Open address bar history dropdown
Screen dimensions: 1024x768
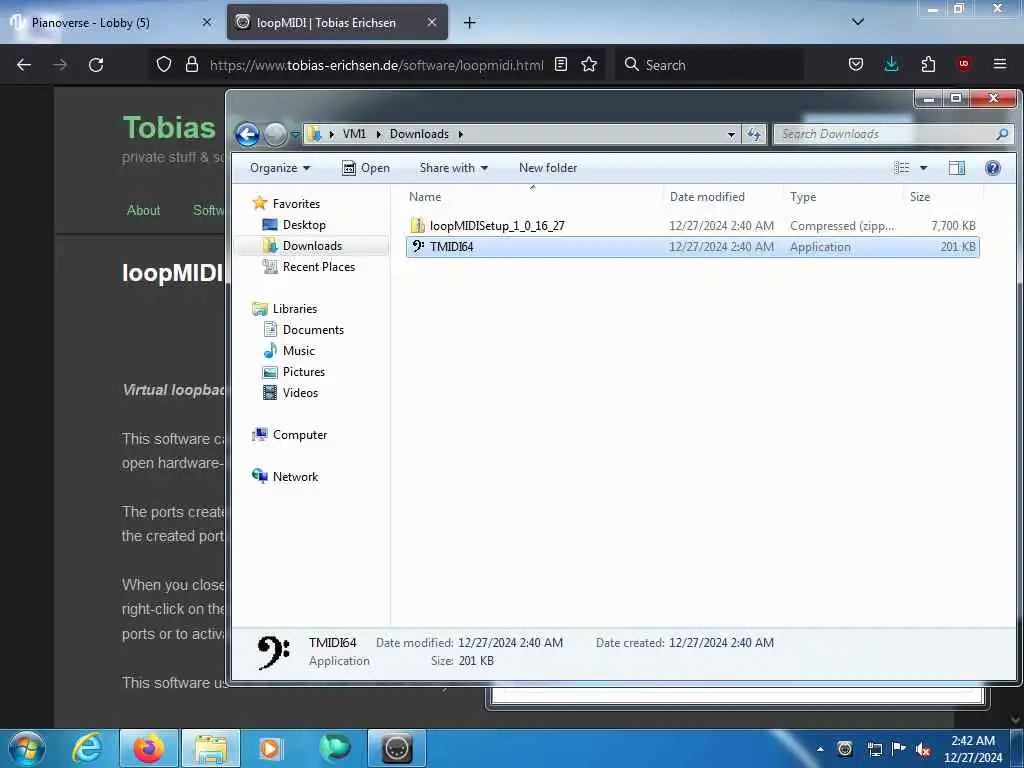[731, 135]
